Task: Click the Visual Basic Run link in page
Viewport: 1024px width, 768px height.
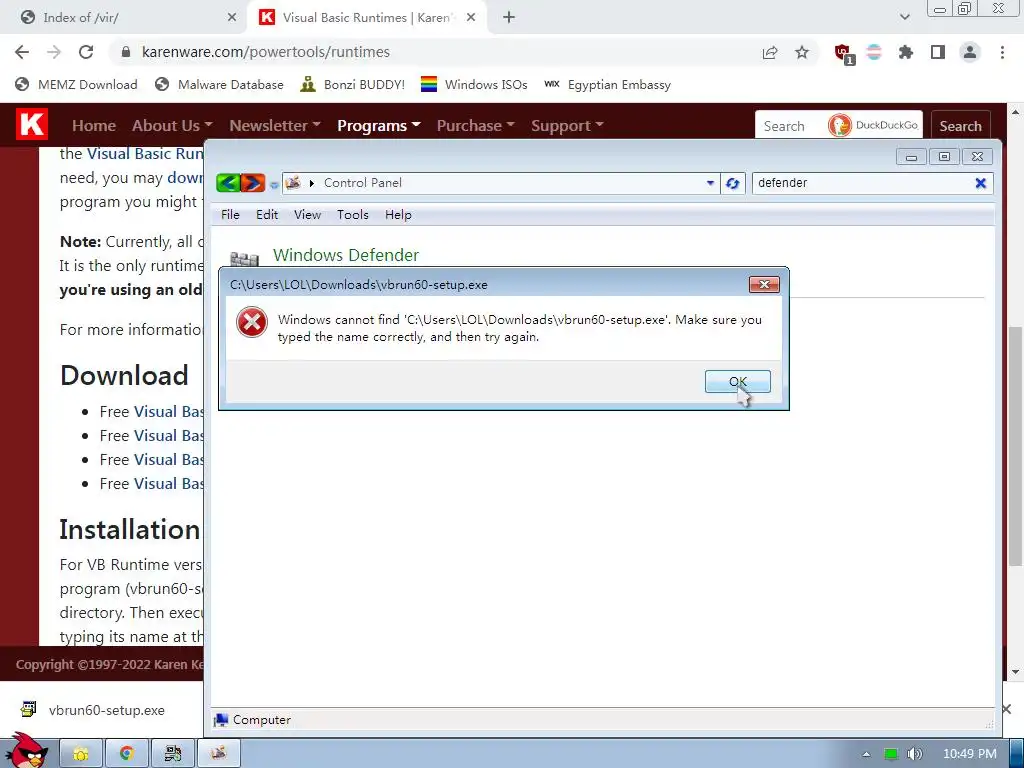Action: tap(145, 154)
